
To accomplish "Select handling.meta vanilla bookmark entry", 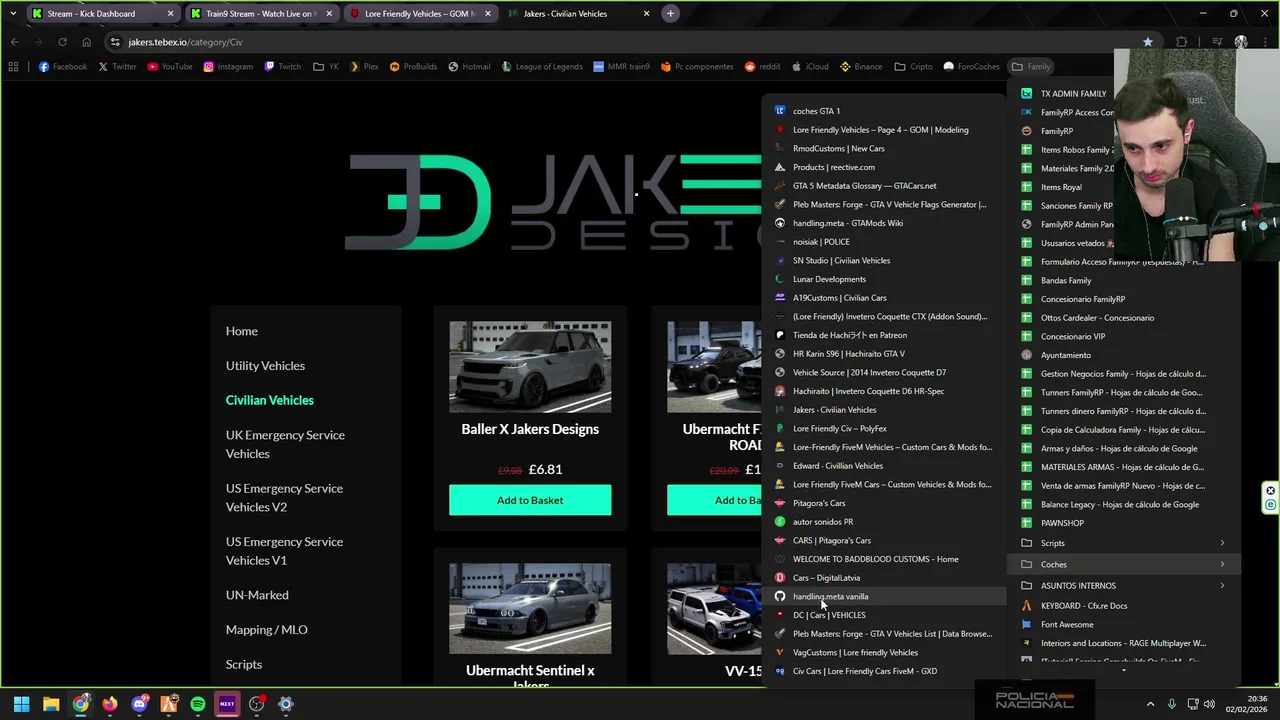I will click(883, 597).
